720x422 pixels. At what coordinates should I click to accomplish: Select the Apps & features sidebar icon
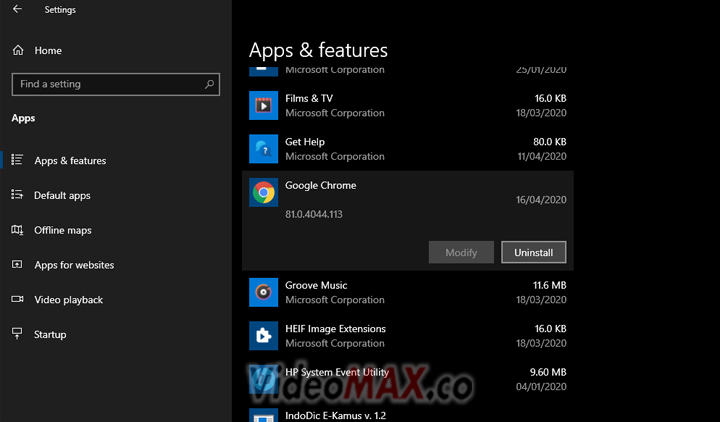point(17,160)
